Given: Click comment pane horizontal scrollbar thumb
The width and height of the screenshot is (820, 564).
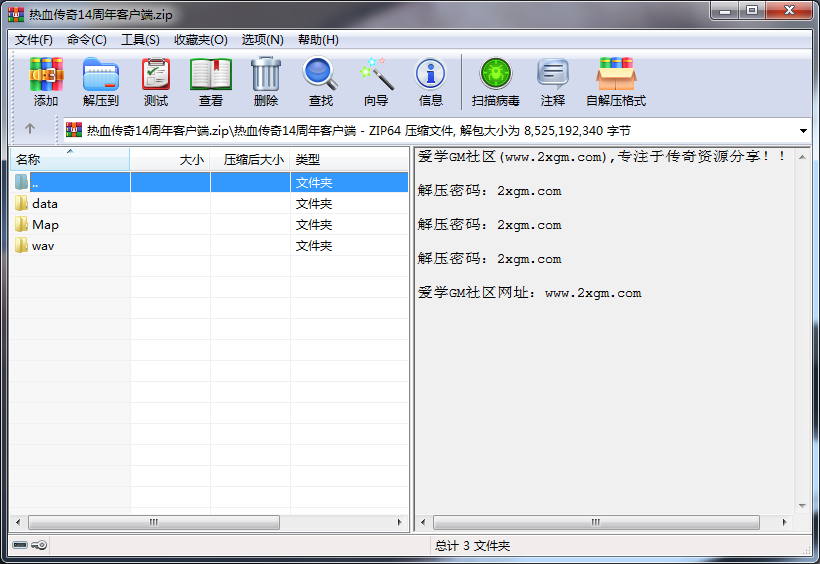Looking at the screenshot, I should pyautogui.click(x=596, y=522).
